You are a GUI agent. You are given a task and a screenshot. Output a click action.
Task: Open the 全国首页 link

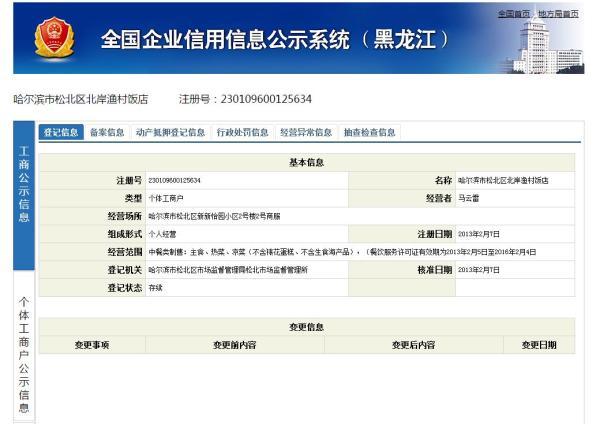tap(514, 14)
